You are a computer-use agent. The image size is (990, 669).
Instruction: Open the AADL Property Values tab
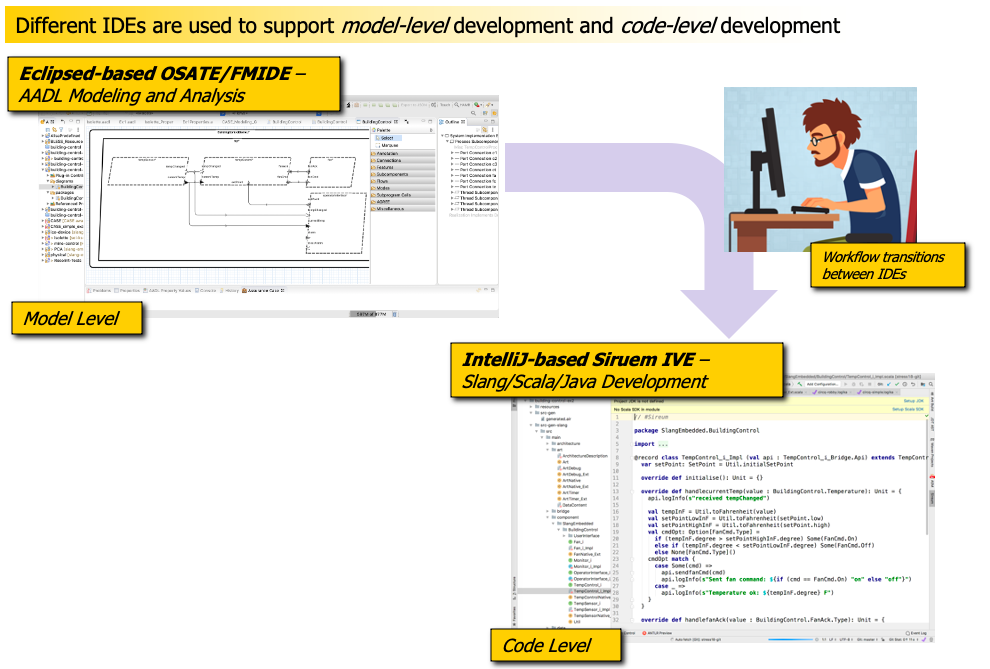[169, 290]
